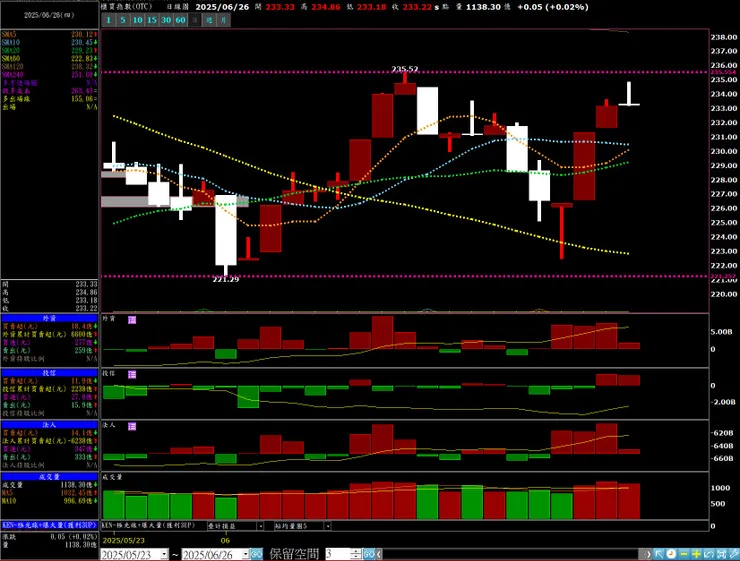
Task: Open the 投信 panel settings icon
Action: (x=132, y=374)
